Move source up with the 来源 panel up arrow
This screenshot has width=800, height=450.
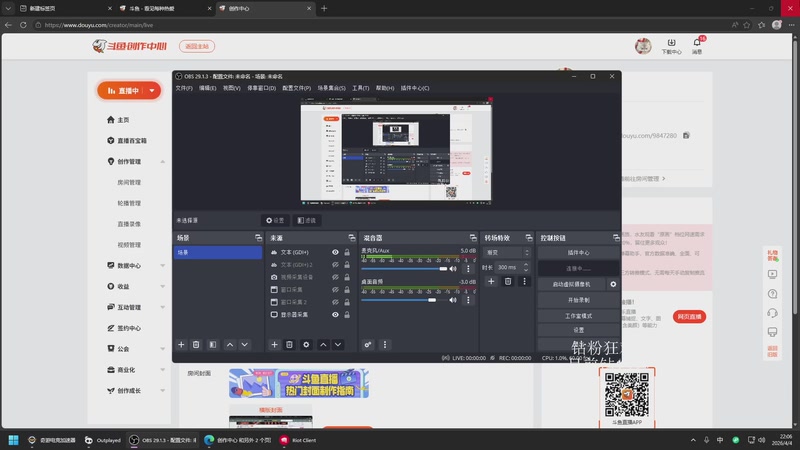(x=323, y=345)
